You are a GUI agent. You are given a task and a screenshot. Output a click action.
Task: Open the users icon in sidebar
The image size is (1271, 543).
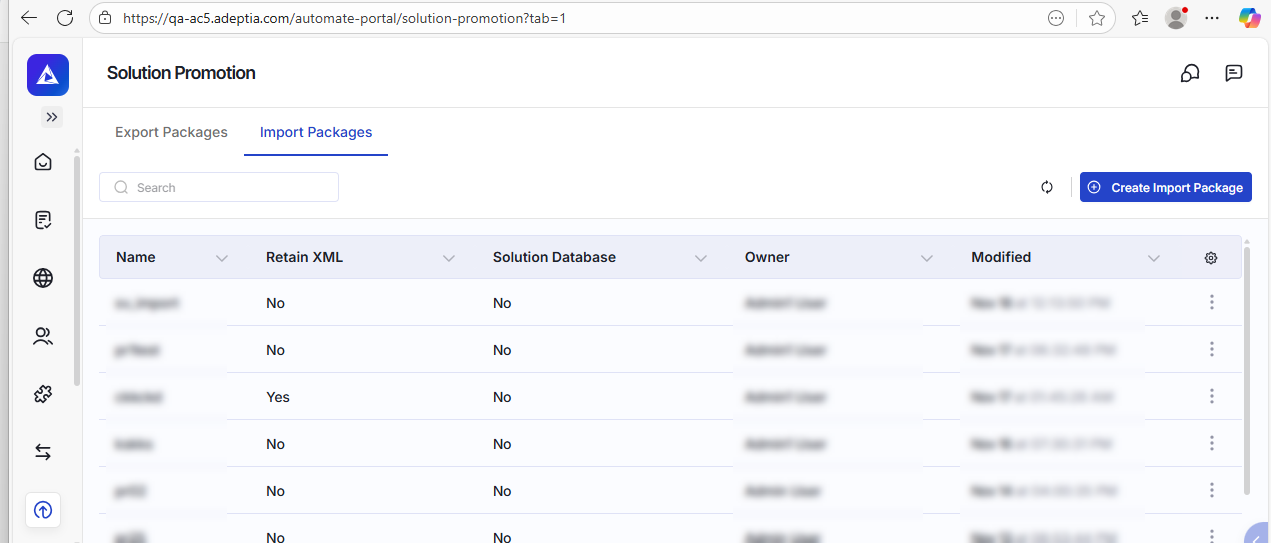(43, 336)
